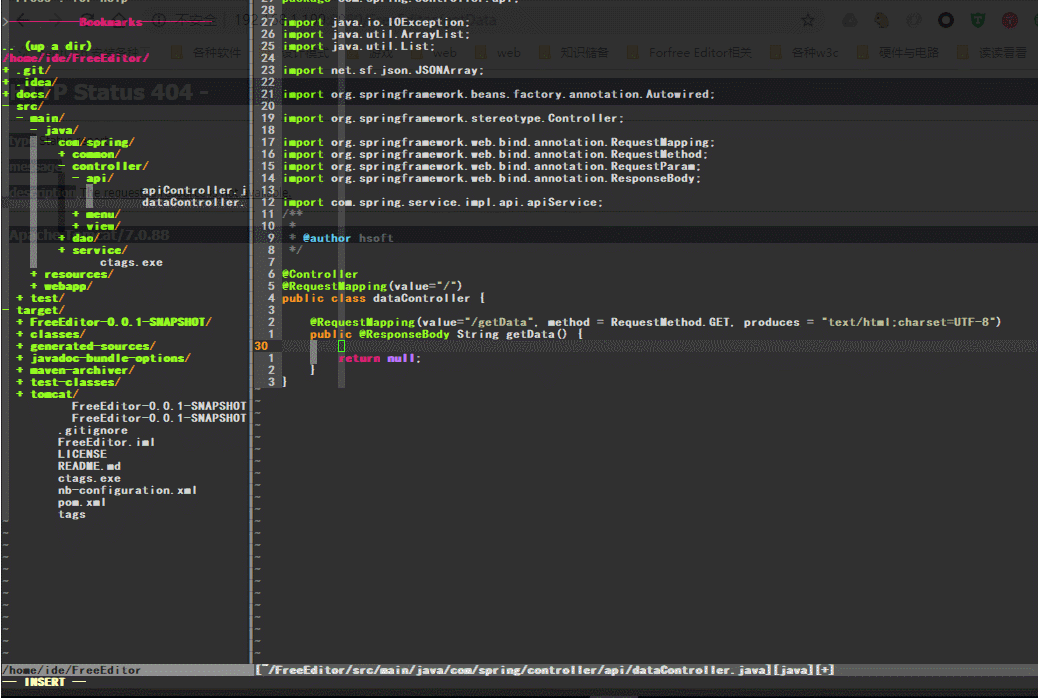Collapse the target/ folder
The height and width of the screenshot is (698, 1038).
pyautogui.click(x=40, y=310)
